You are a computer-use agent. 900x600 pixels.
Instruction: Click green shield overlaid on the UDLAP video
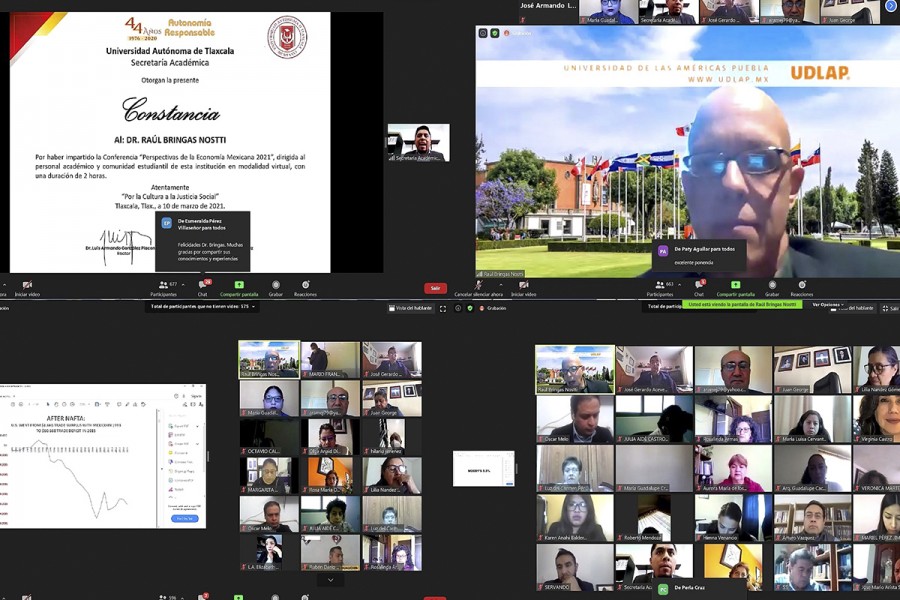point(495,33)
